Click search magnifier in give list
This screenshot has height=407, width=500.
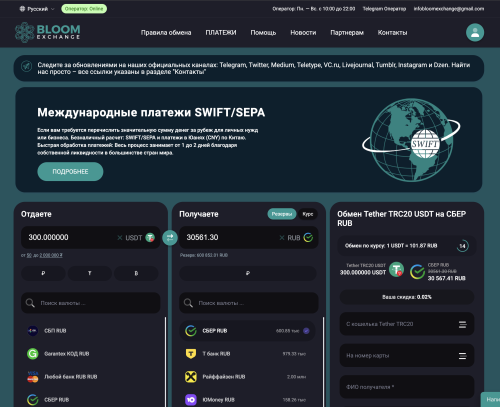(30, 303)
